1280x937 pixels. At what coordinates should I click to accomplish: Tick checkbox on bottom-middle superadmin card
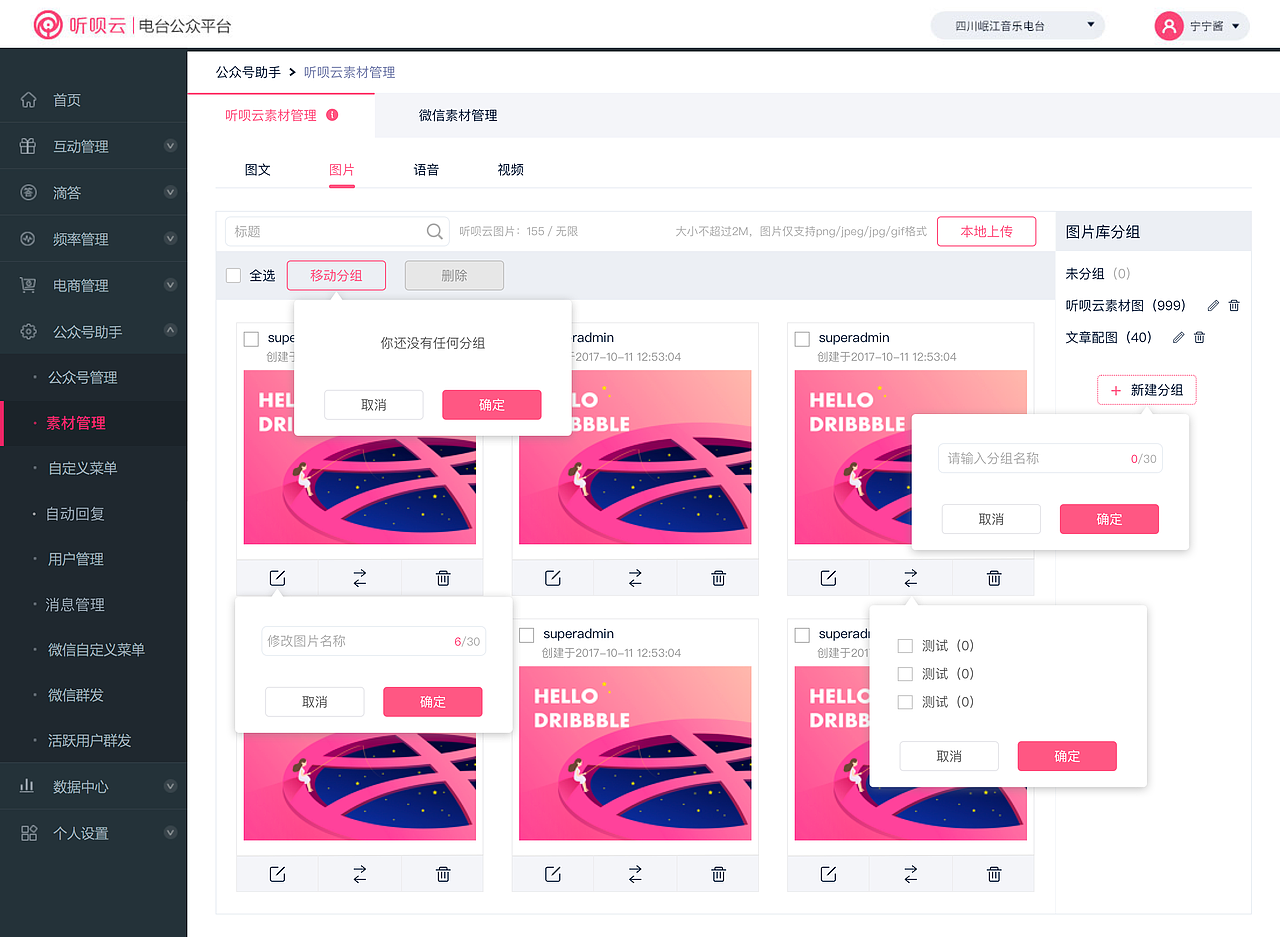point(526,635)
